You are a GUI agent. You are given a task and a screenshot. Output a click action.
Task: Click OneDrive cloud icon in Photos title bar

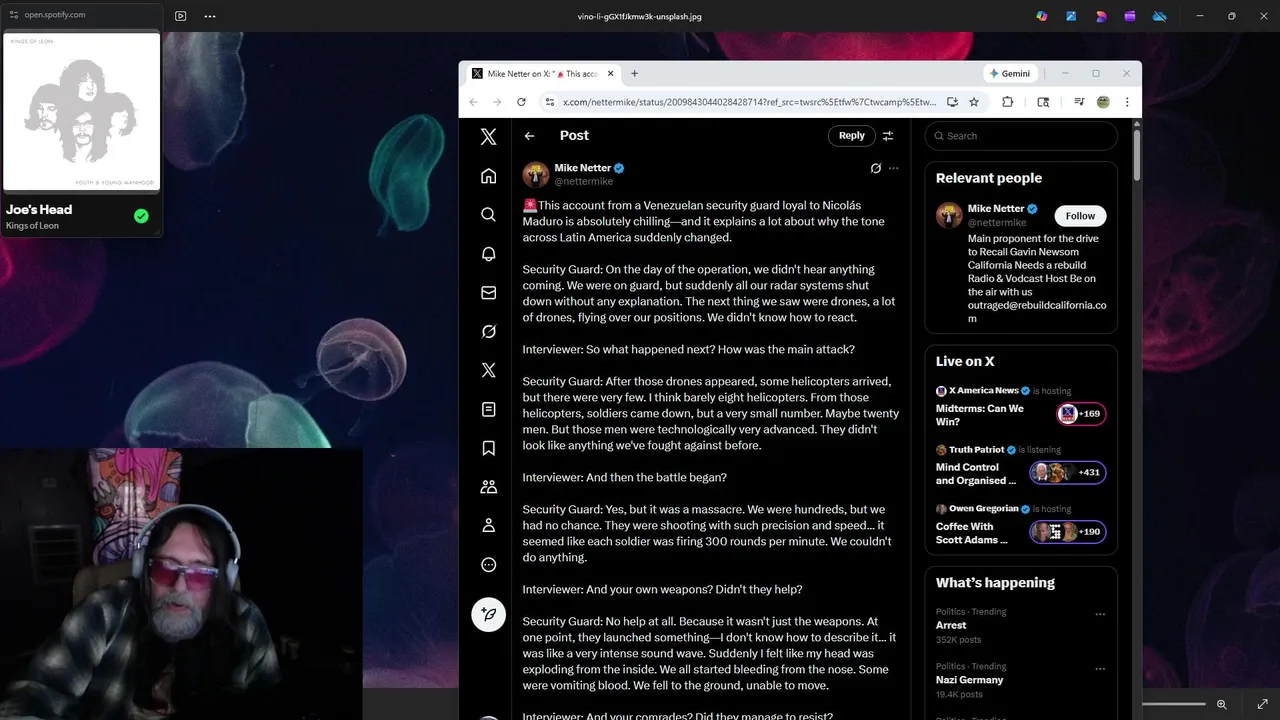(x=1160, y=16)
